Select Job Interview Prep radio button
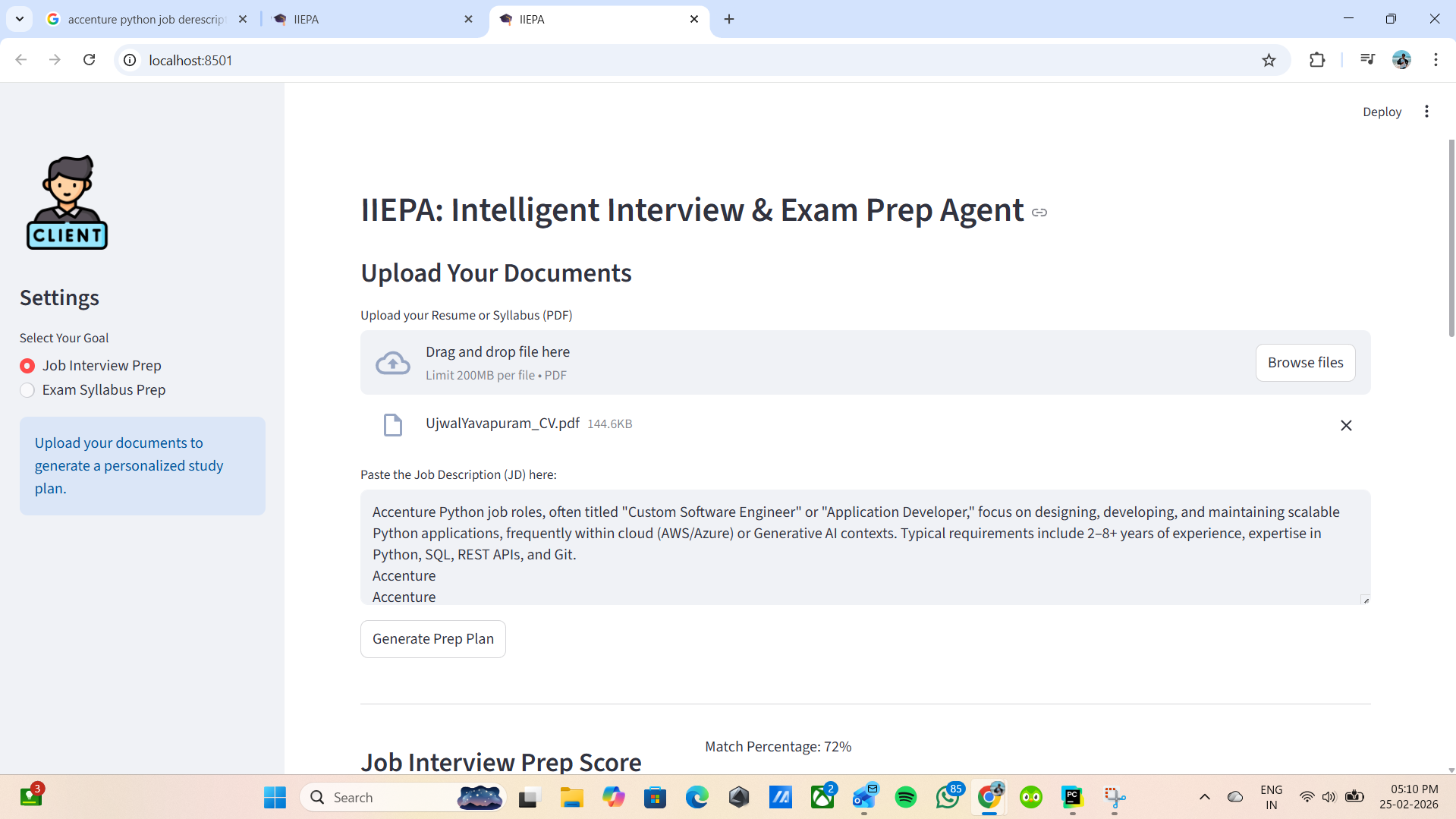 pyautogui.click(x=27, y=366)
